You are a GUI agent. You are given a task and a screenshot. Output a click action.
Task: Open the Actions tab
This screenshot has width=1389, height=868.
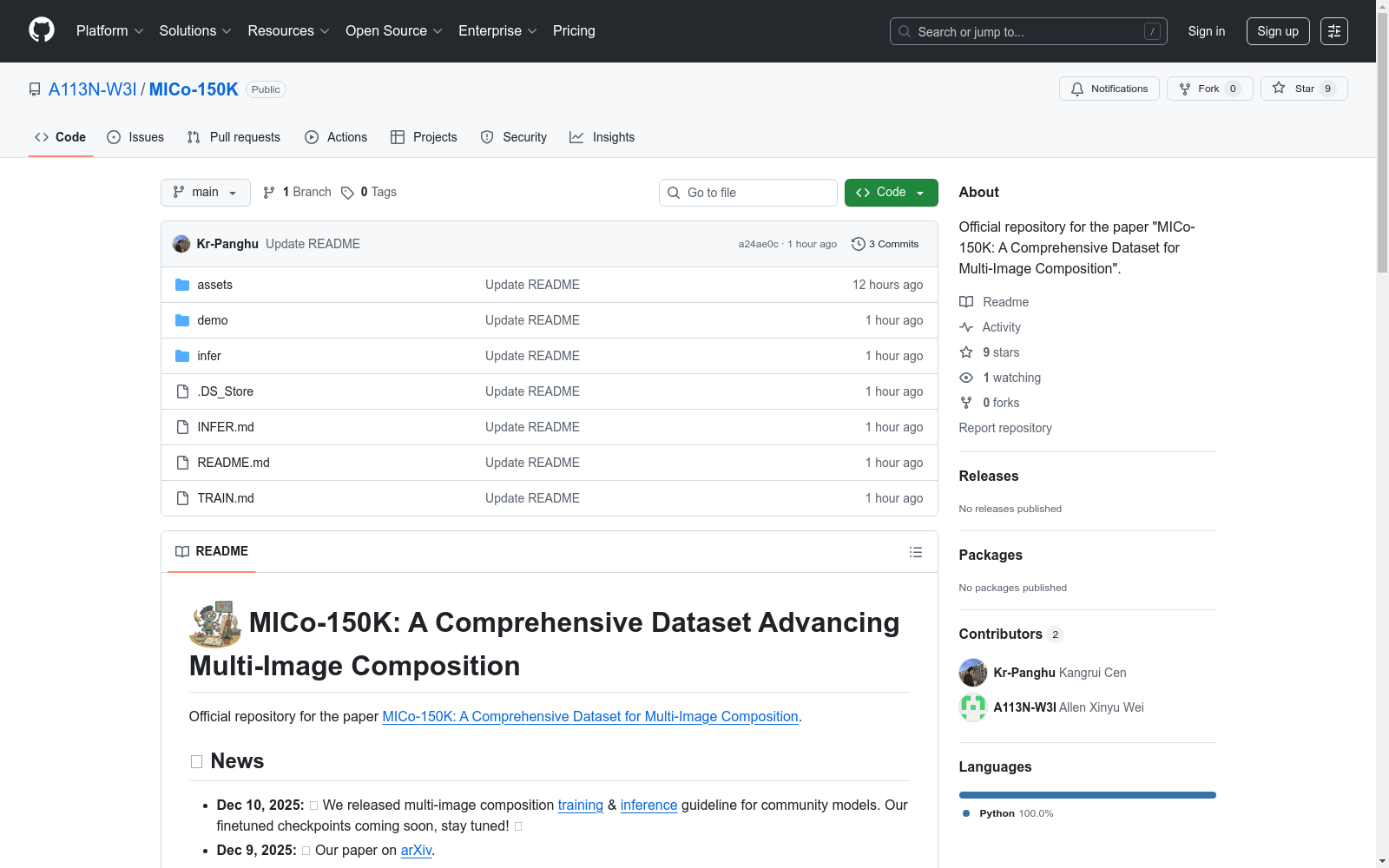click(336, 137)
